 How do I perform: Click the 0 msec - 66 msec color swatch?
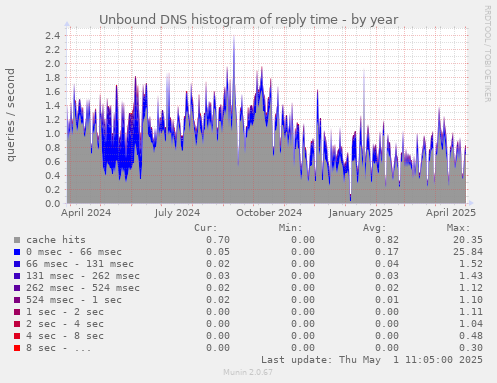pos(17,252)
